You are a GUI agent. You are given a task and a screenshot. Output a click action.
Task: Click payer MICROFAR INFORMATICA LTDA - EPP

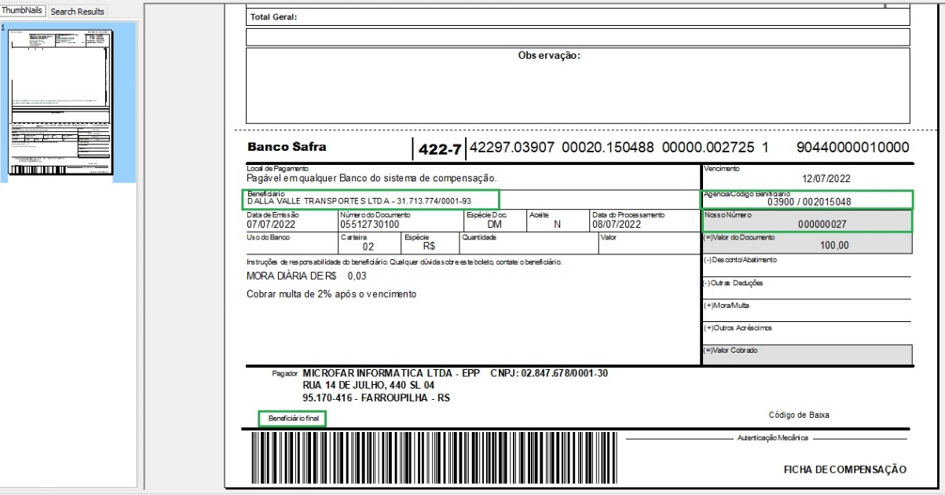[391, 373]
